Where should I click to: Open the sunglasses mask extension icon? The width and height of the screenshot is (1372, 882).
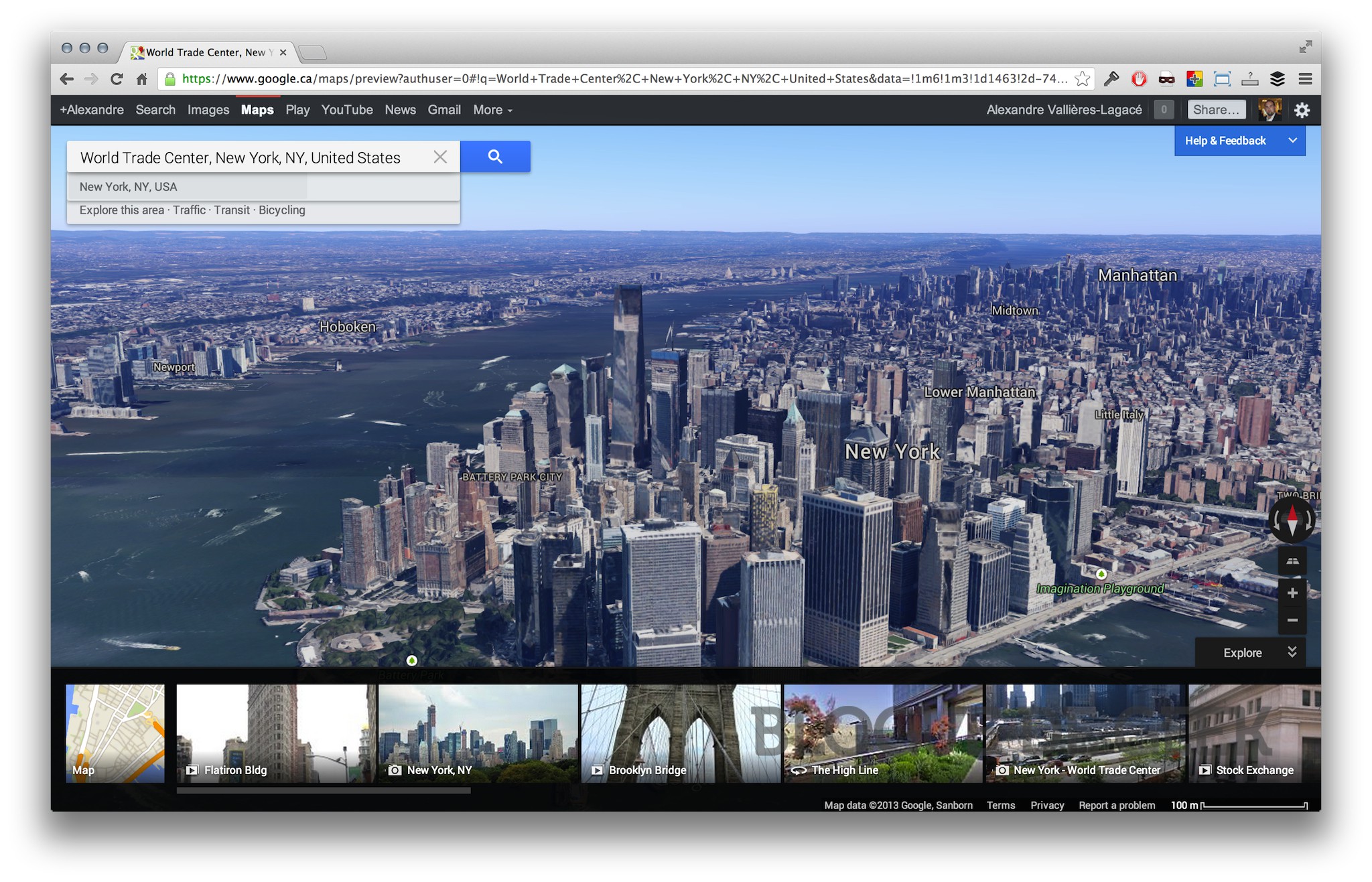point(1166,79)
